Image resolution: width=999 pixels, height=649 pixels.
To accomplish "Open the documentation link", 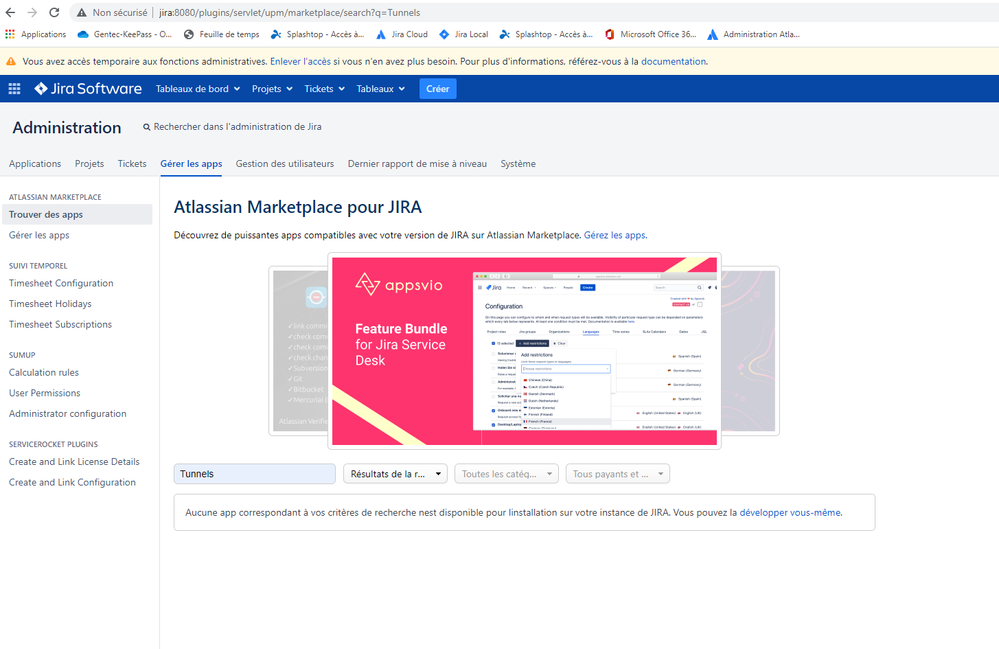I will pos(673,62).
